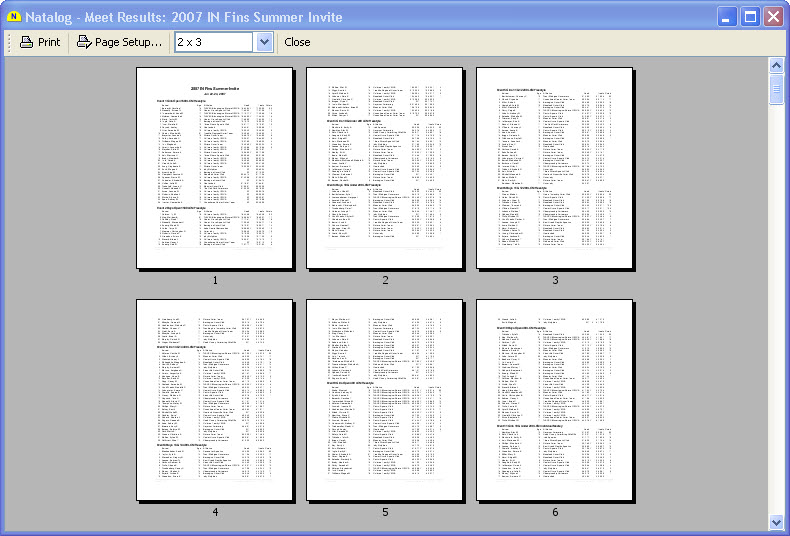The width and height of the screenshot is (790, 536).
Task: Click the vertical scrollbar thumb
Action: (776, 90)
